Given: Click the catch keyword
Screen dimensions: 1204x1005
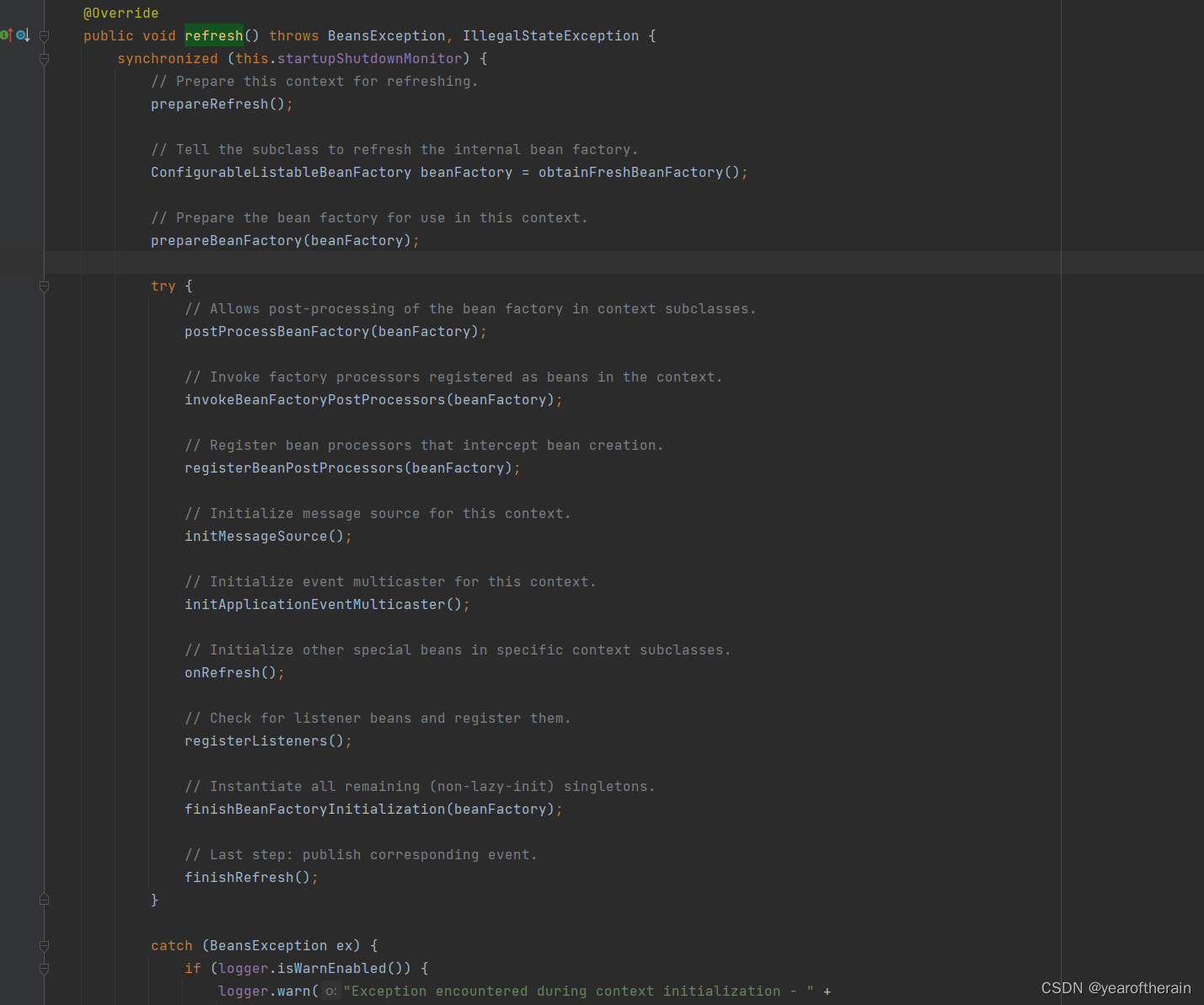Looking at the screenshot, I should tap(172, 946).
